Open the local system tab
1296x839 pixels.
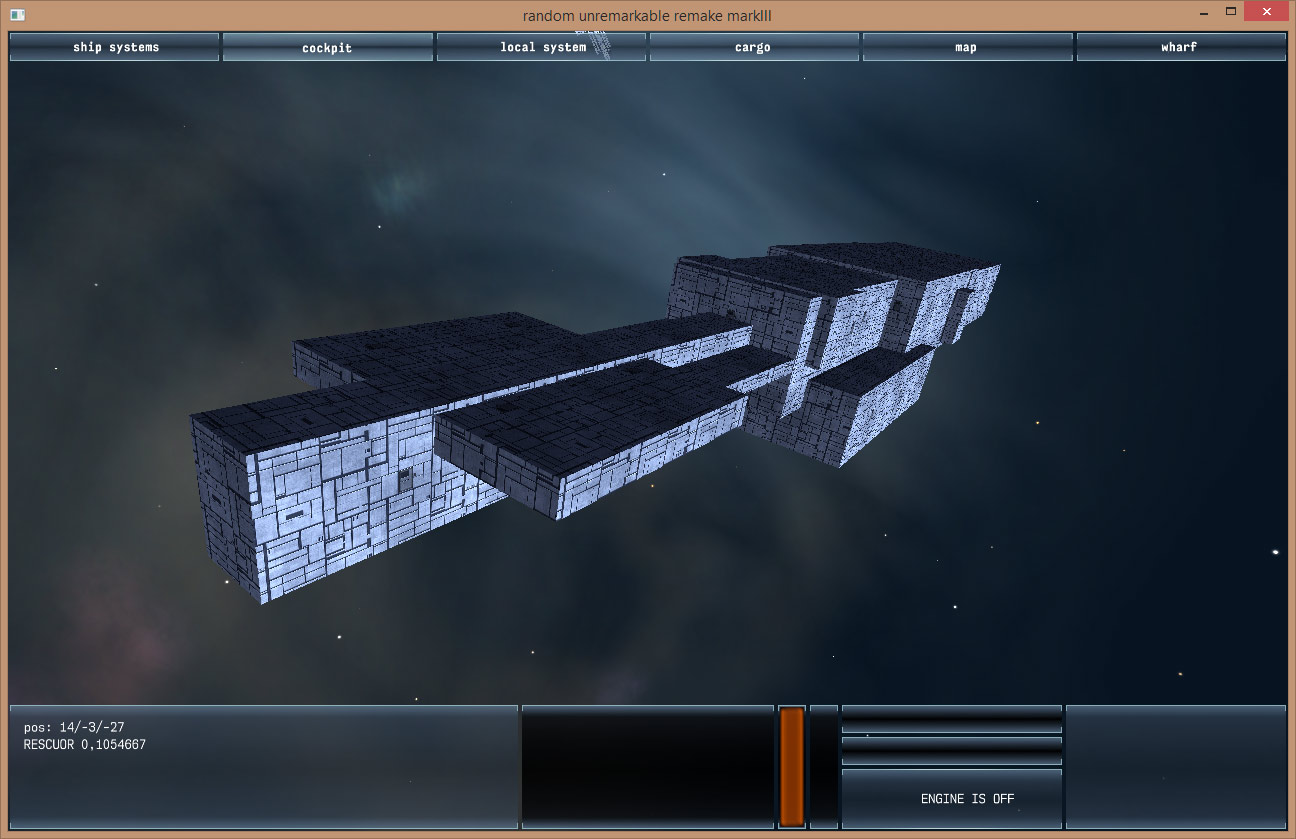pyautogui.click(x=541, y=47)
